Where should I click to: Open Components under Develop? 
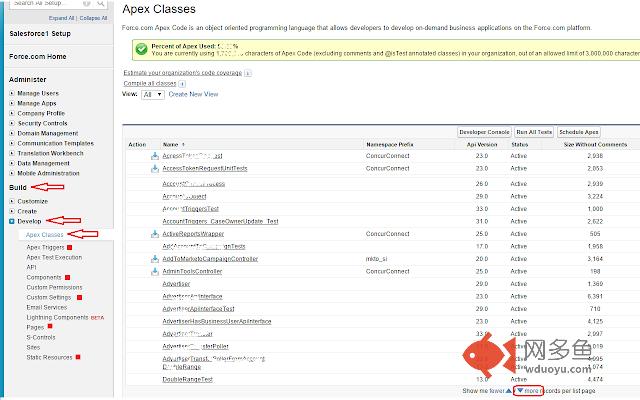(x=44, y=278)
